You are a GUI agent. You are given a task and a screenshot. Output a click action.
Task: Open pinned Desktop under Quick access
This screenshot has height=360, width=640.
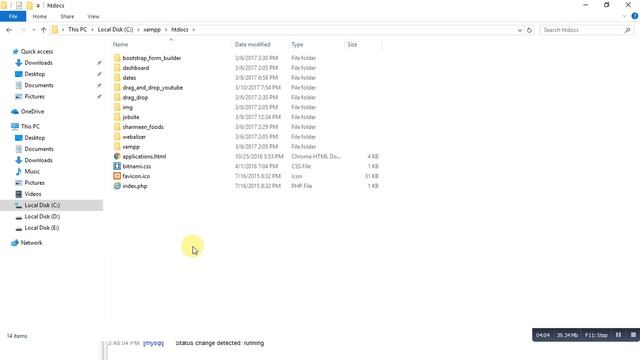click(35, 74)
